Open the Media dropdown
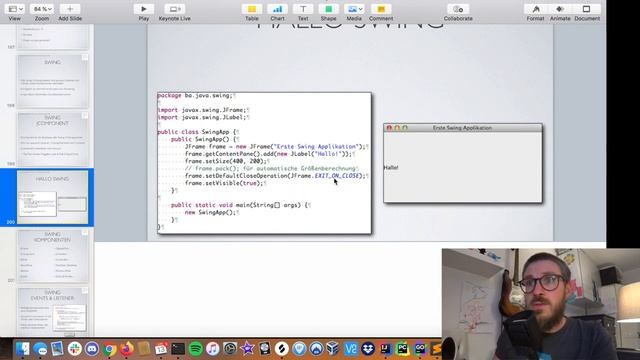This screenshot has height=360, width=640. click(x=354, y=9)
